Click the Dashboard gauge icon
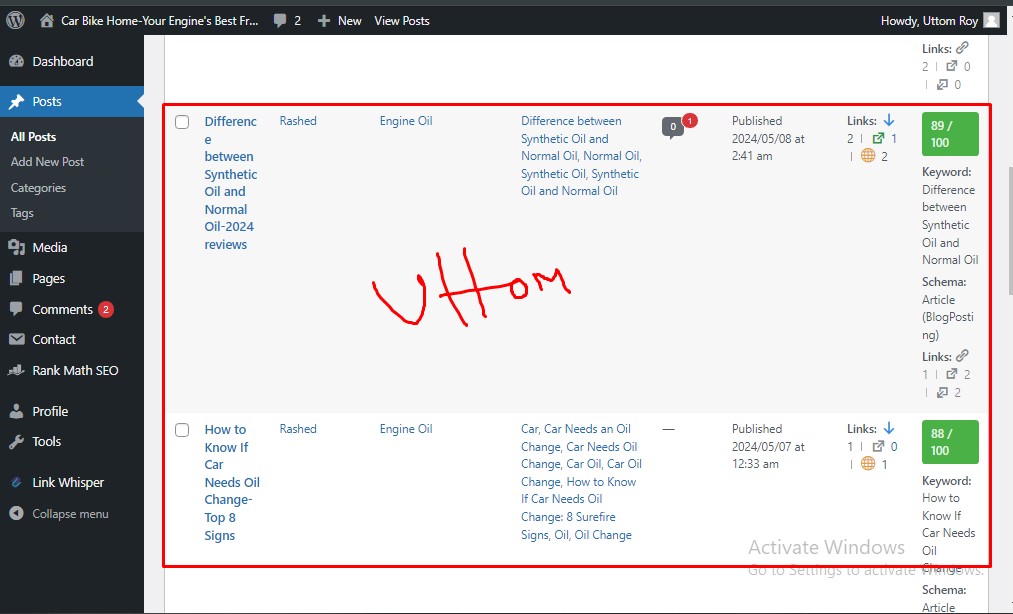Viewport: 1013px width, 614px height. coord(16,61)
